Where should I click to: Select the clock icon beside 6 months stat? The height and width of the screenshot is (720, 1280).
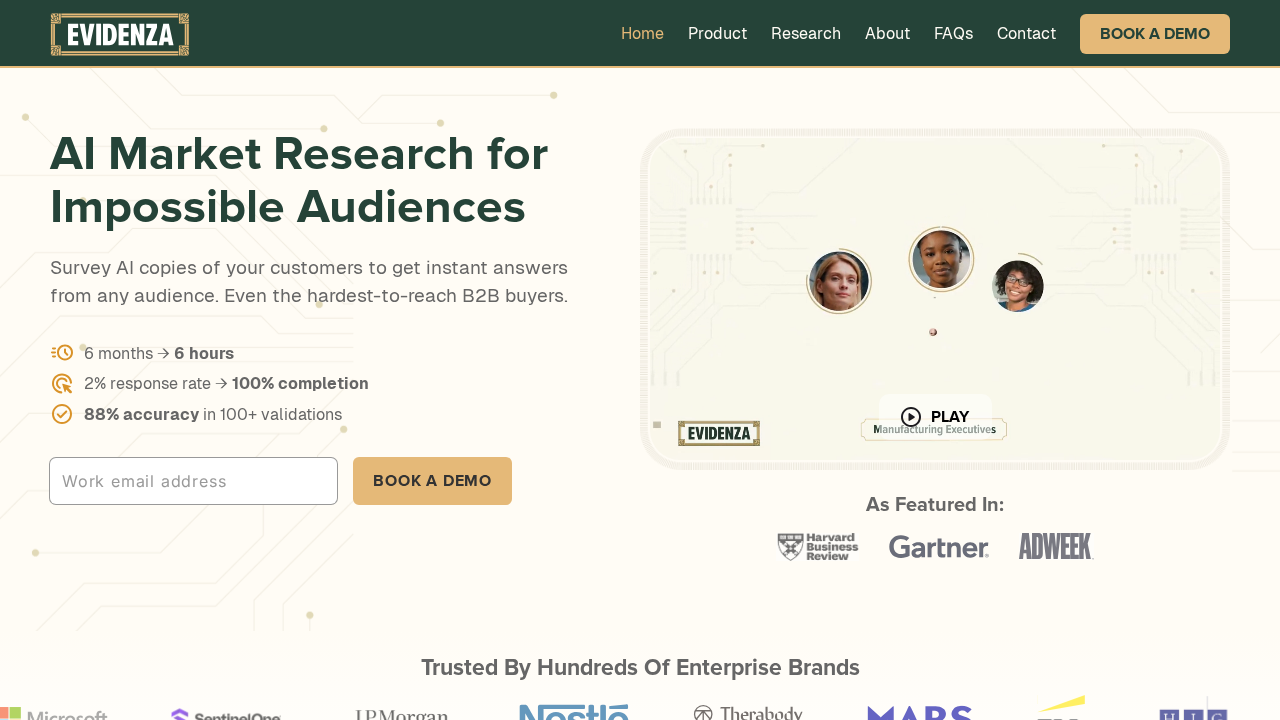click(x=61, y=352)
